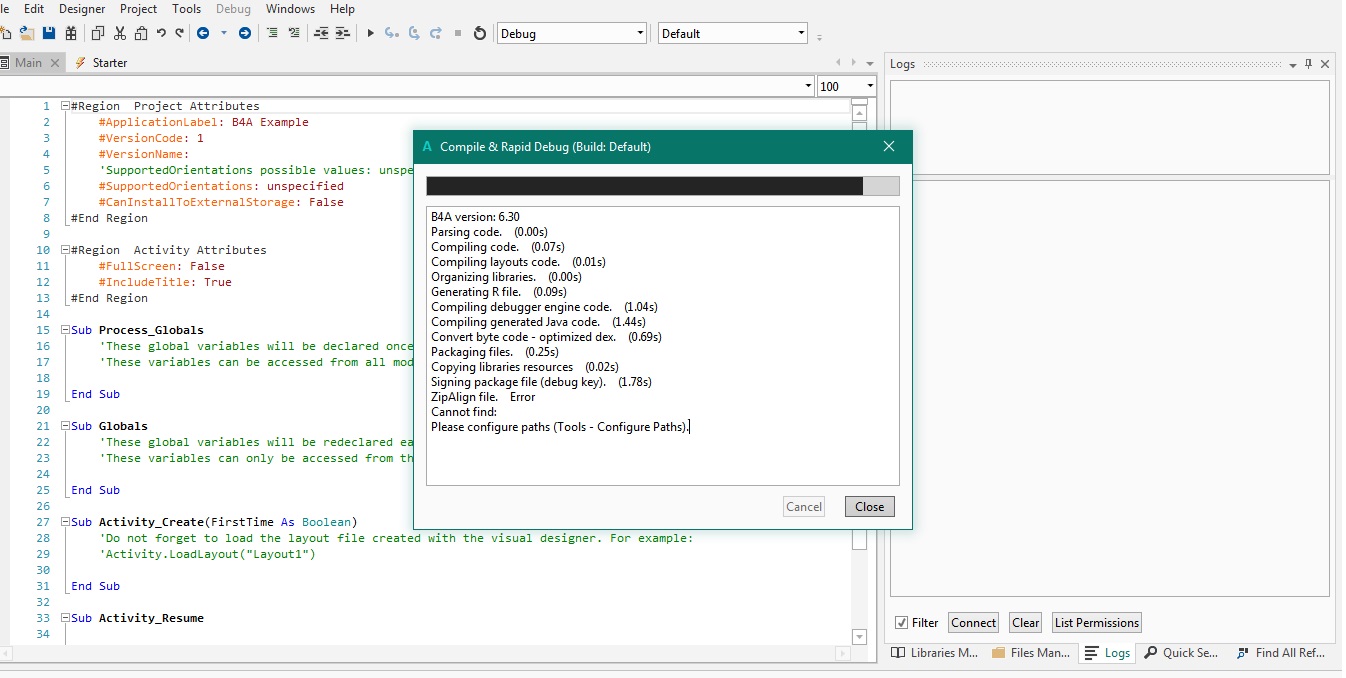1346x678 pixels.
Task: Toggle the Filter checkbox in the Logs panel
Action: pos(902,623)
